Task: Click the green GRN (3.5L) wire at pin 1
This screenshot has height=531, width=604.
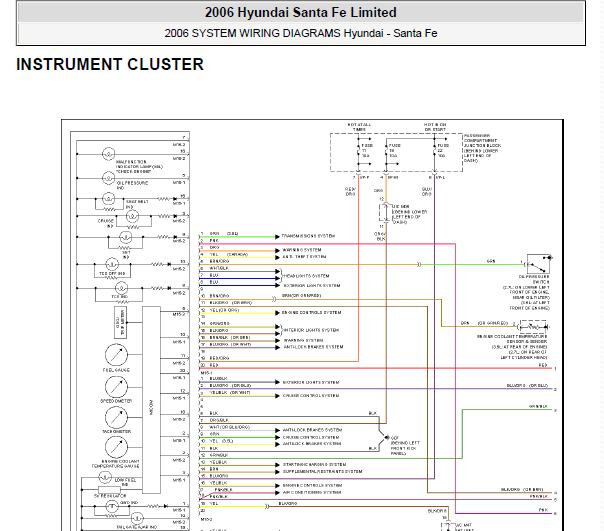Action: pyautogui.click(x=237, y=237)
